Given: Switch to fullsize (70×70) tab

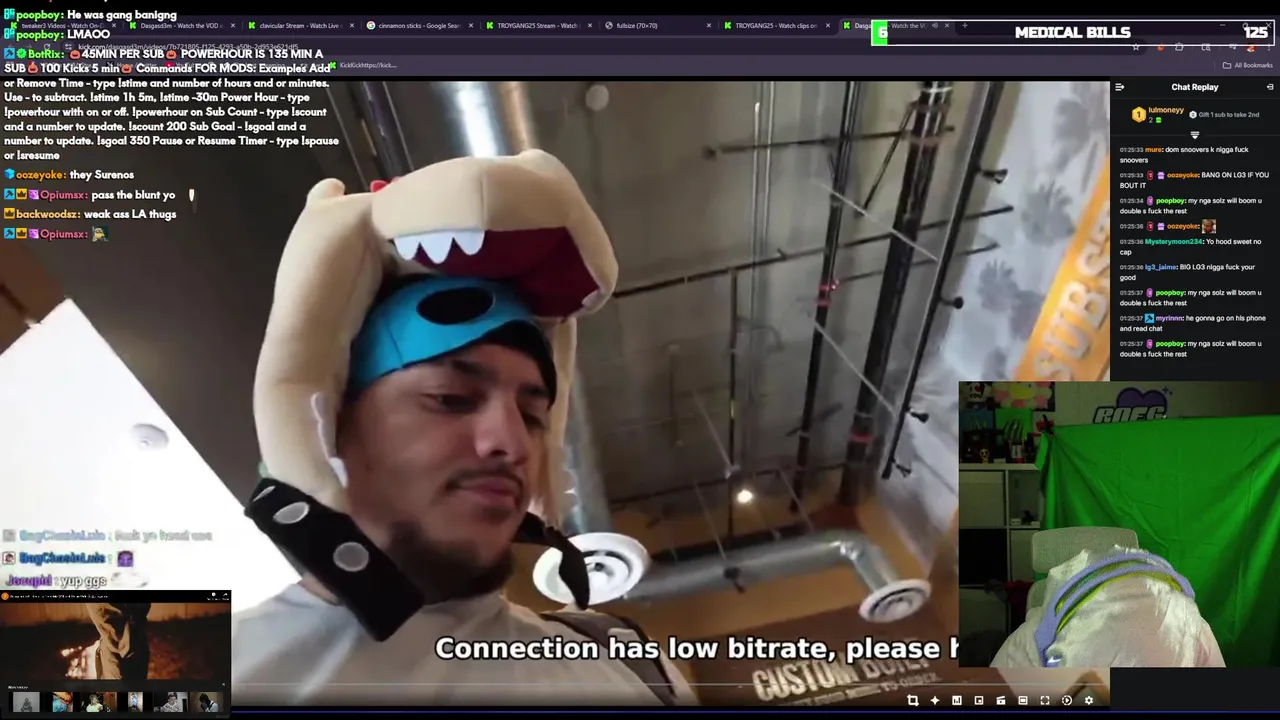Looking at the screenshot, I should [x=657, y=25].
